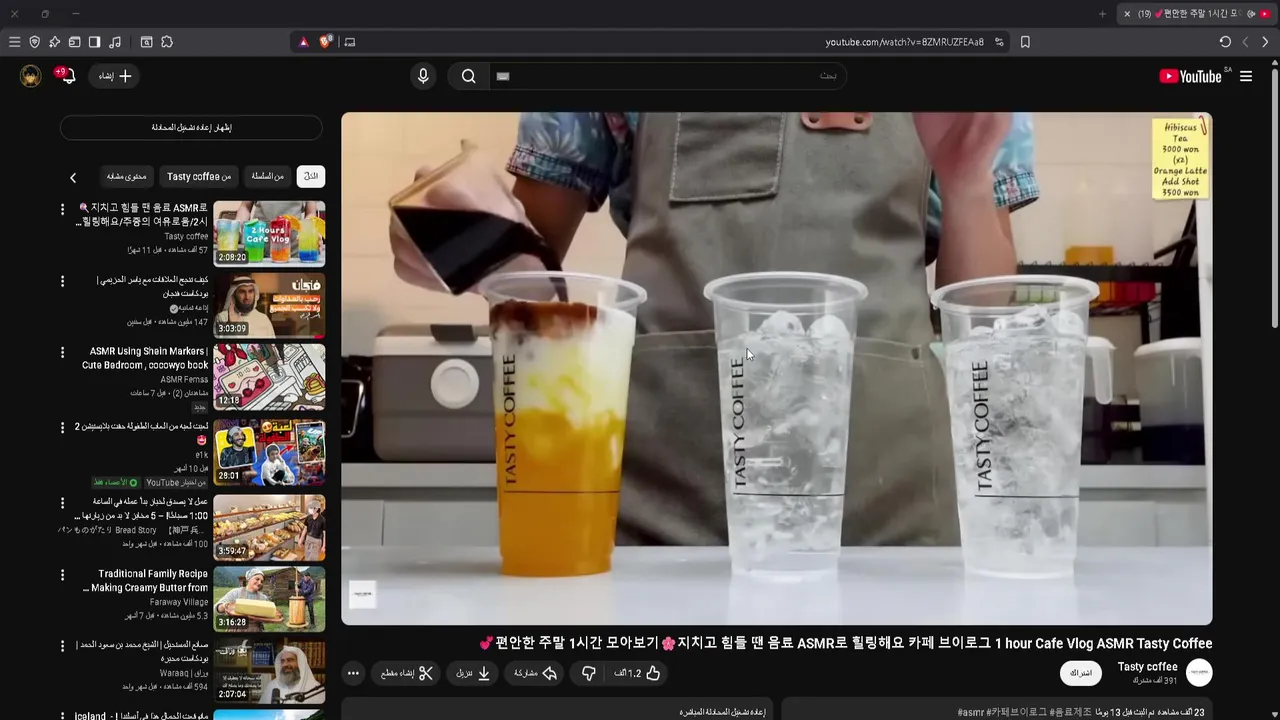Open options menu for Bread Story 3:59:47 video

tap(62, 503)
